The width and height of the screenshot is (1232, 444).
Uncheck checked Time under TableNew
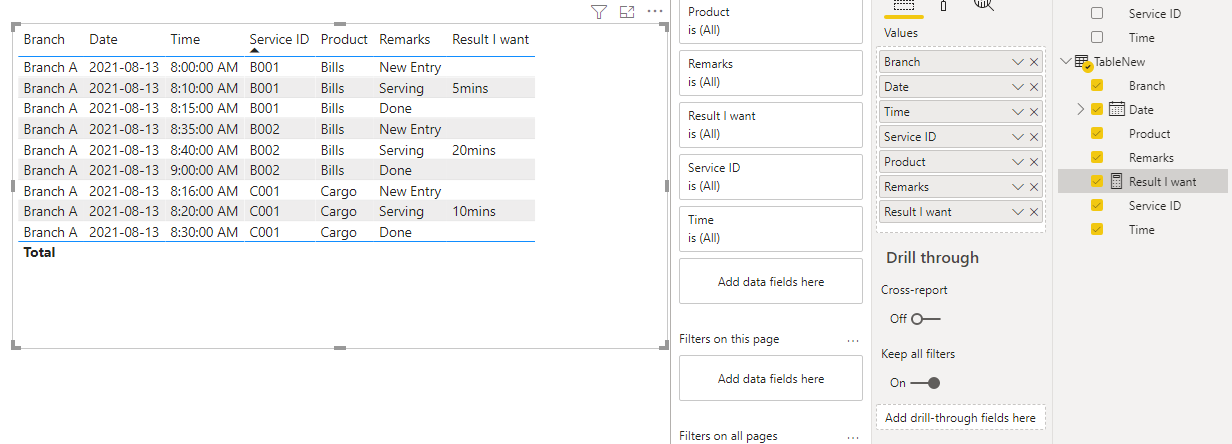tap(1097, 230)
